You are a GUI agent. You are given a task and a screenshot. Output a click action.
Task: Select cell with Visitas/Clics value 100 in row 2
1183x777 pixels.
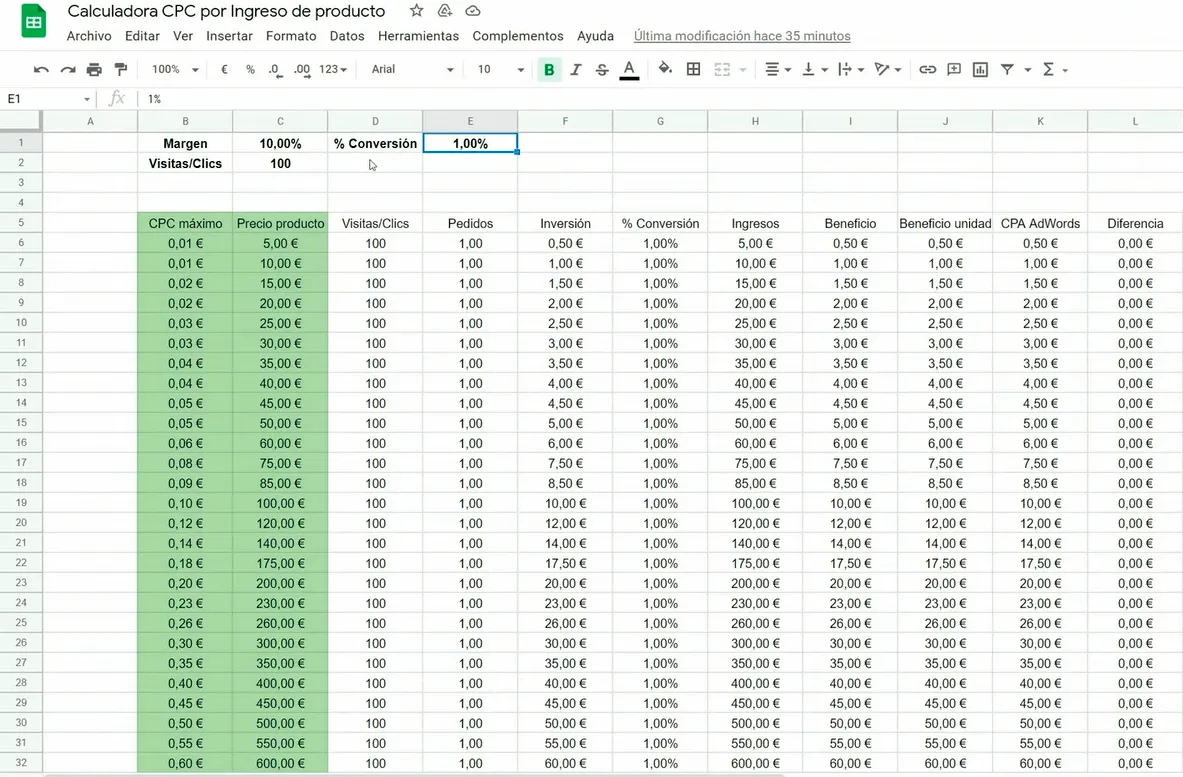click(x=280, y=163)
